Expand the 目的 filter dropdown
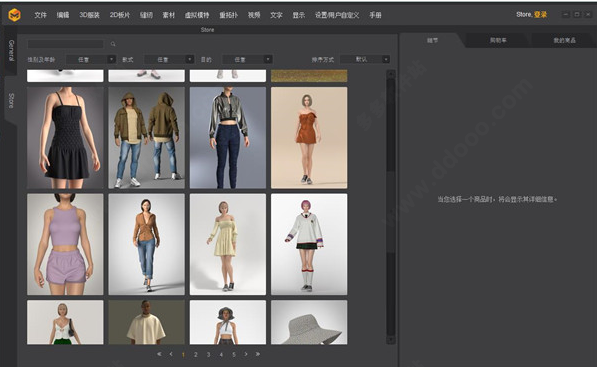 click(247, 59)
